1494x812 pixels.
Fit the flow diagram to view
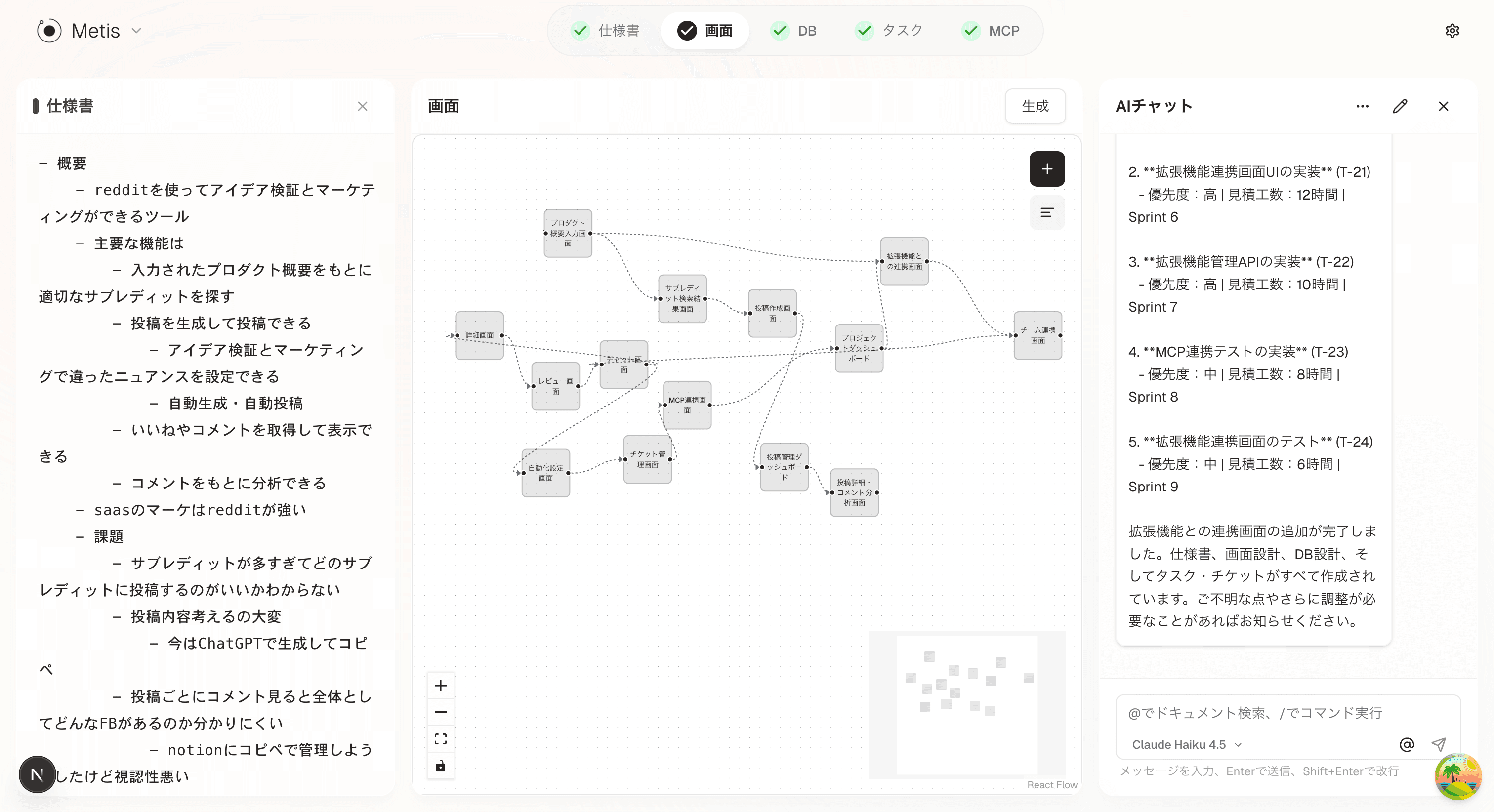click(x=441, y=738)
